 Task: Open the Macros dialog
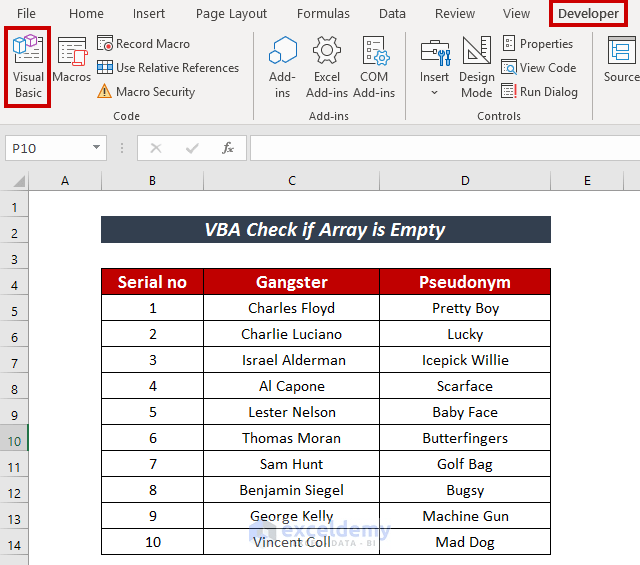point(71,60)
